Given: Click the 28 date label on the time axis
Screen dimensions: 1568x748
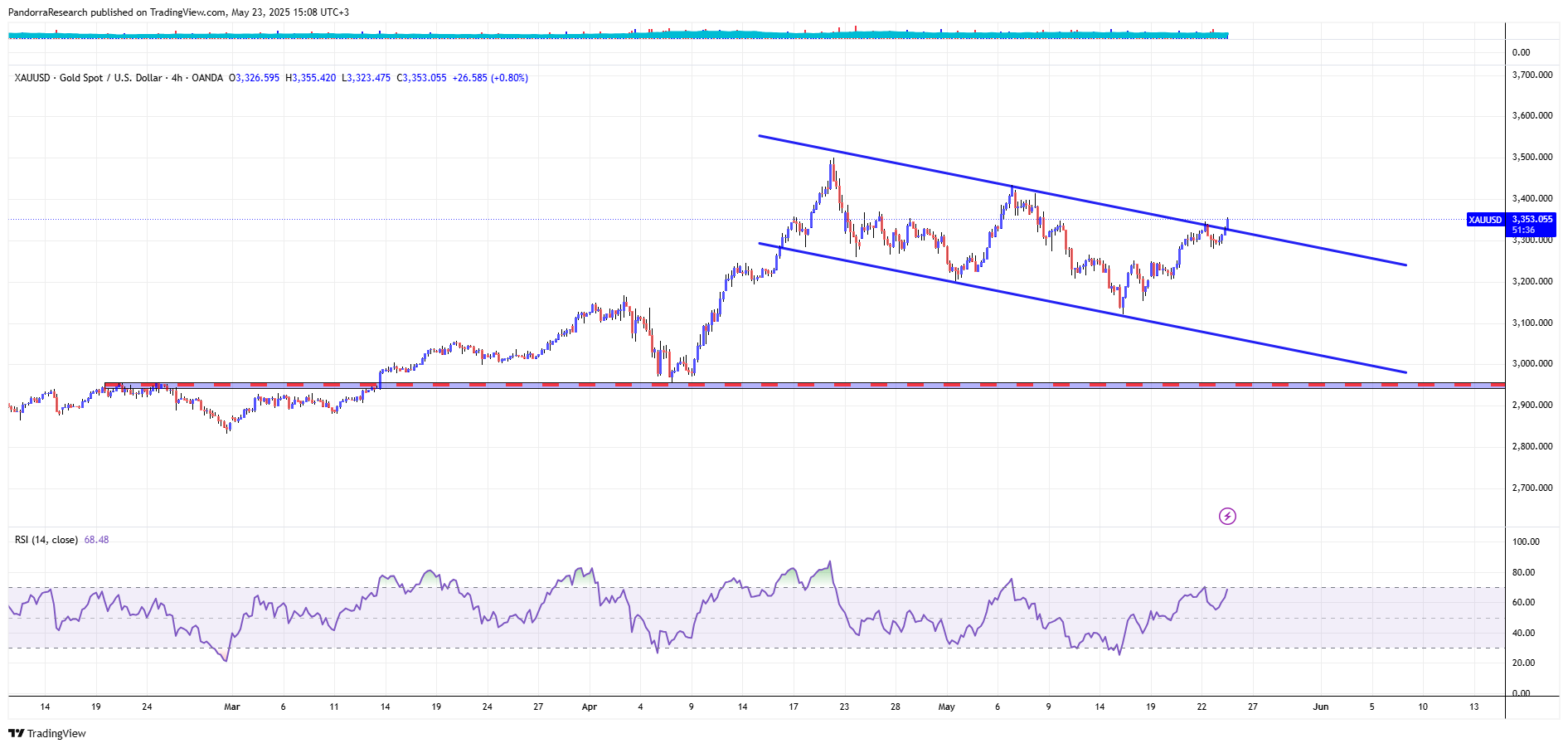Looking at the screenshot, I should coord(896,707).
